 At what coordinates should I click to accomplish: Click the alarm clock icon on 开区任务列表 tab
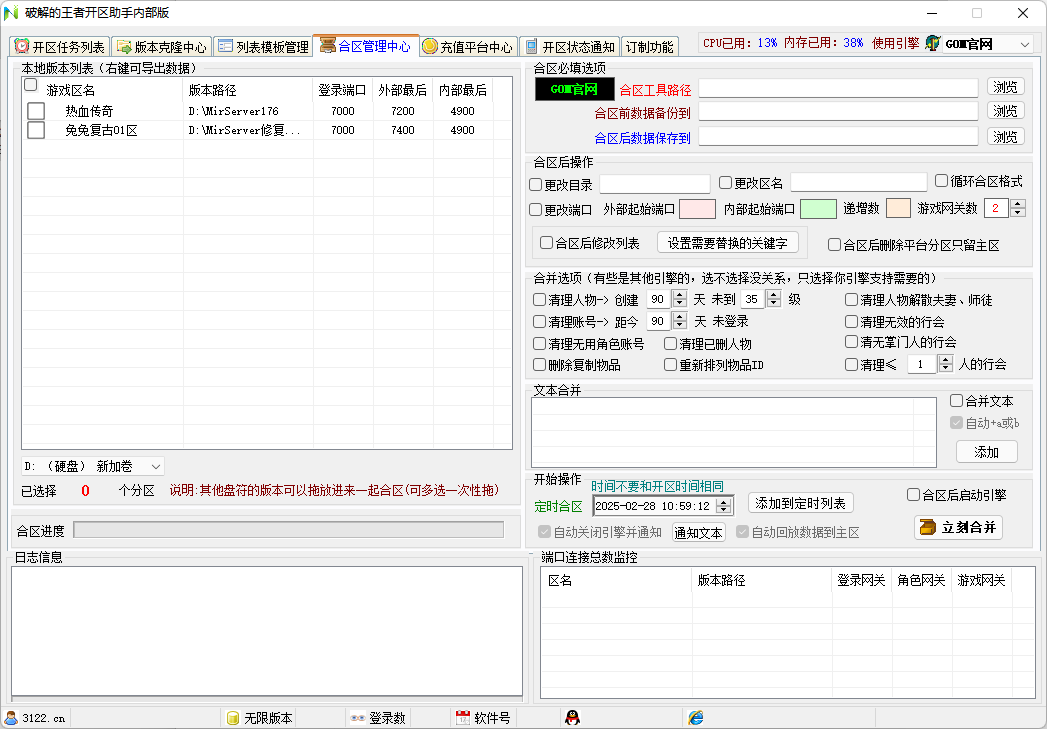click(22, 47)
